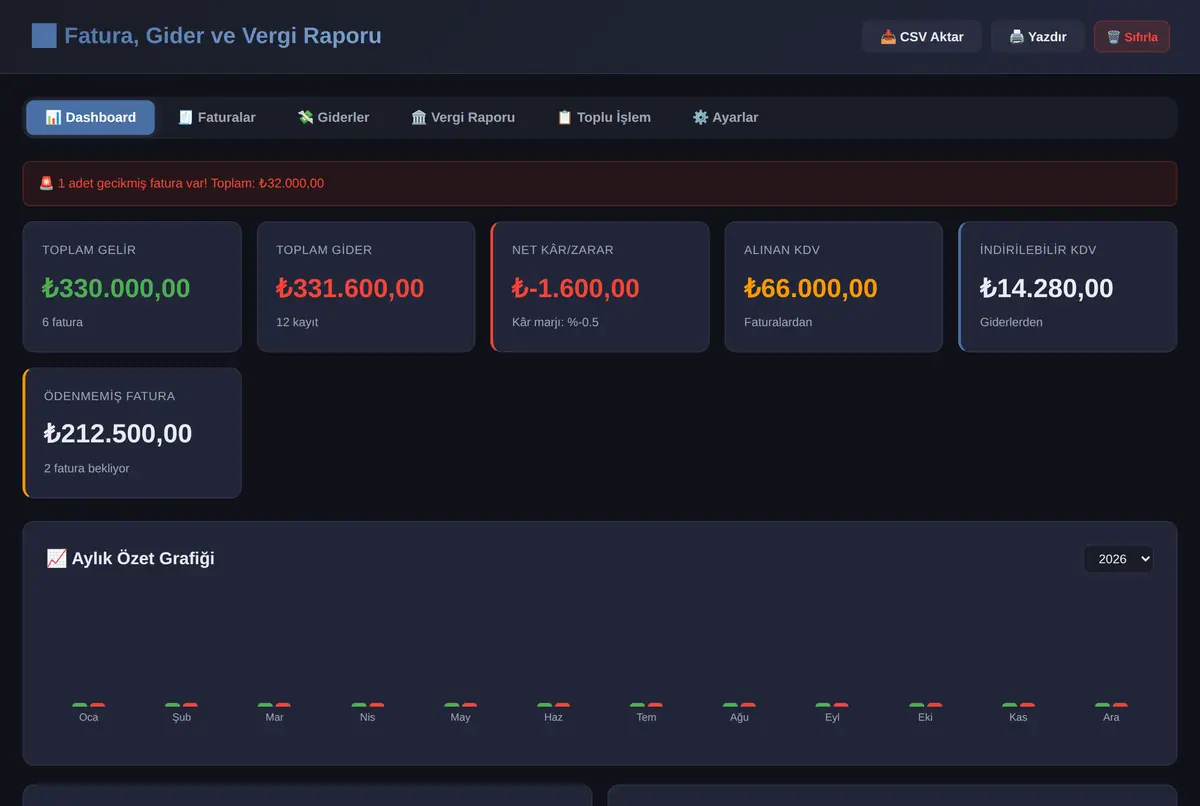Click the chart icon beside Aylık Özet Grafiği
Screen dimensions: 1200x806
pyautogui.click(x=57, y=558)
